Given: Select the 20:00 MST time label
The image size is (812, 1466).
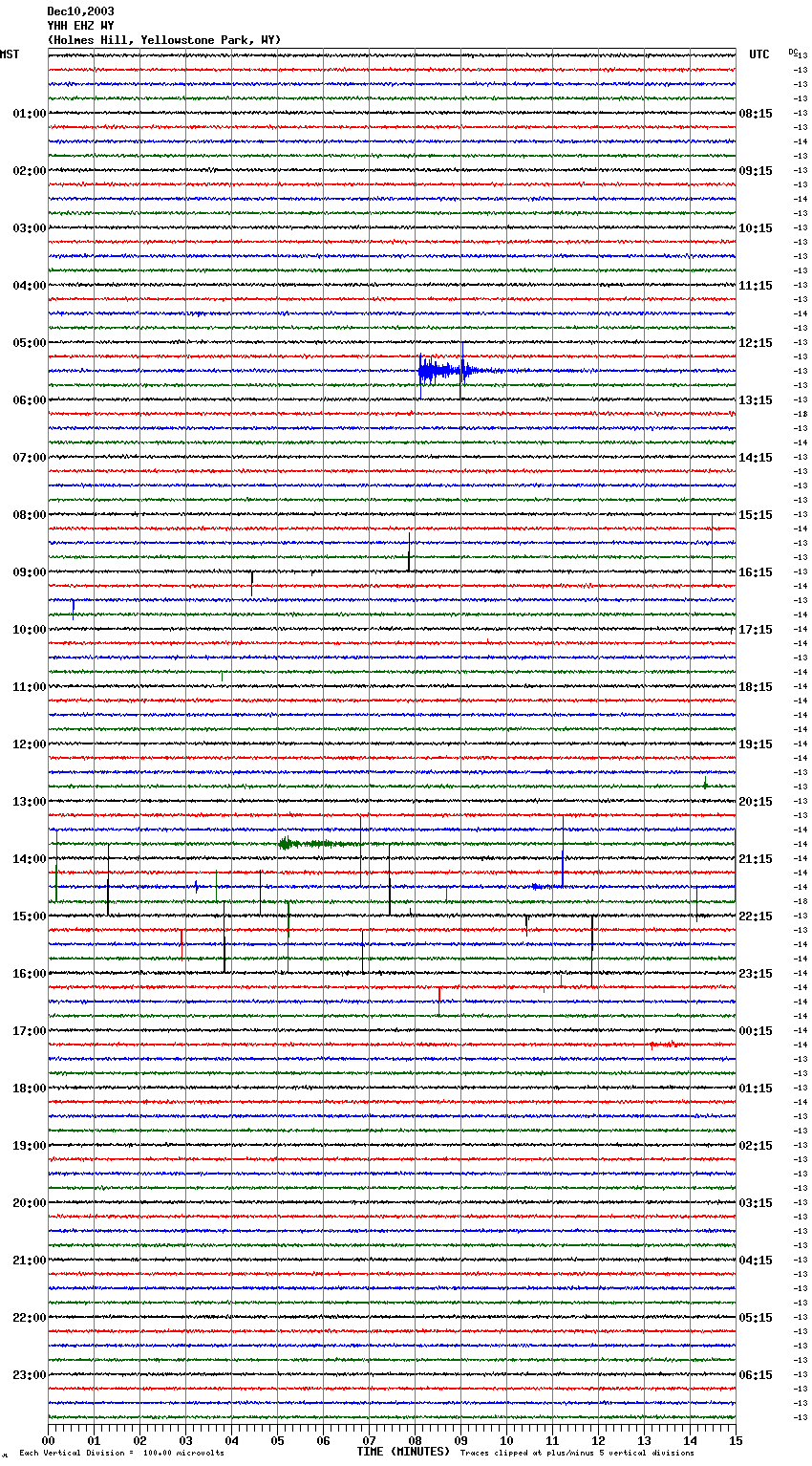Looking at the screenshot, I should [x=30, y=1203].
